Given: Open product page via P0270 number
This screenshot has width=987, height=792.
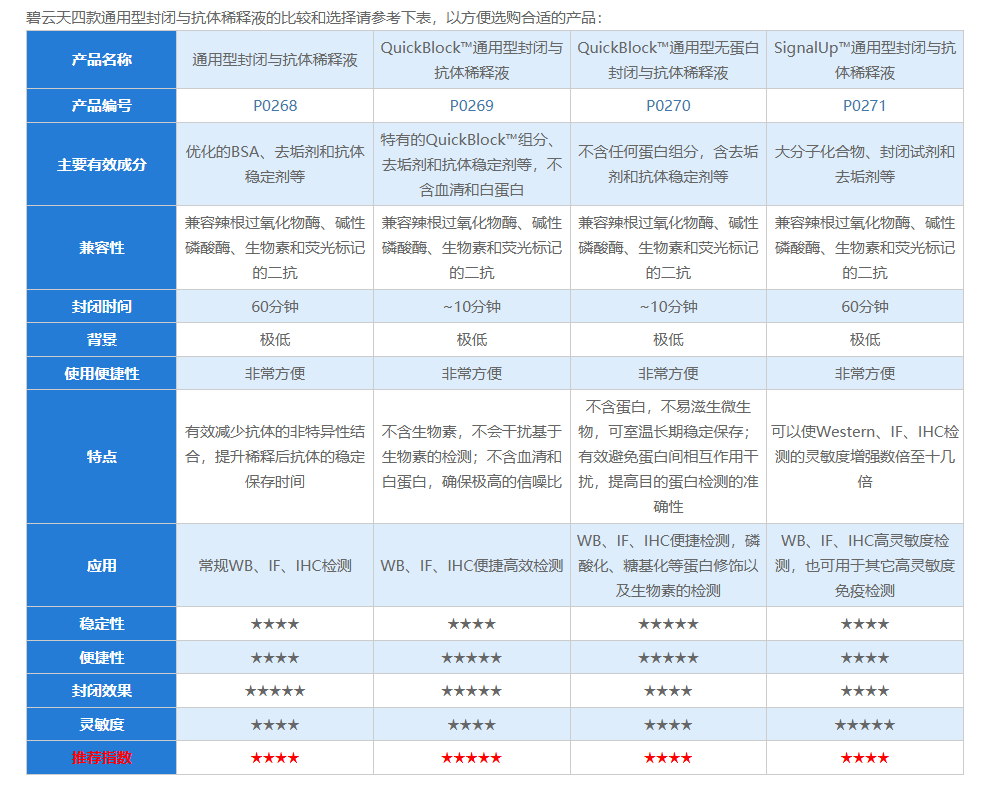Looking at the screenshot, I should click(x=666, y=104).
